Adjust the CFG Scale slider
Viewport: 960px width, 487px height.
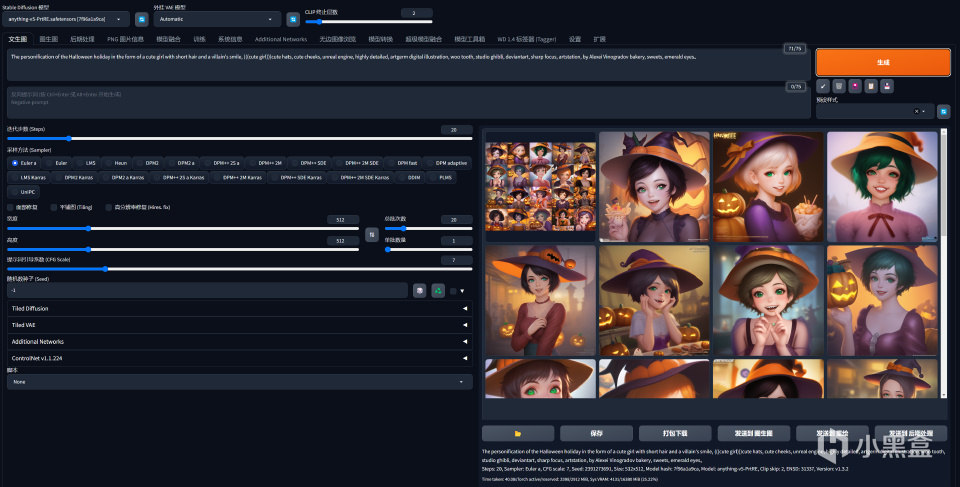coord(239,269)
